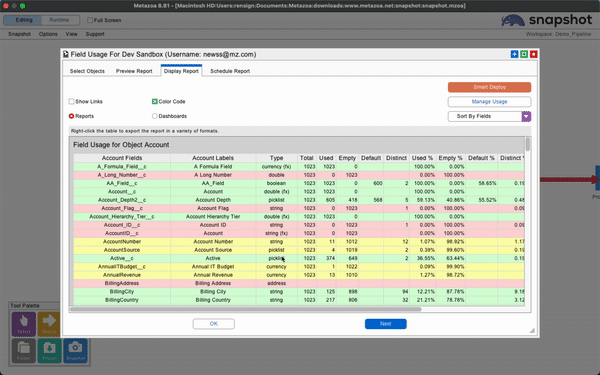The image size is (600, 375).
Task: Click the macOS green full-screen window button
Action: pos(23,6)
